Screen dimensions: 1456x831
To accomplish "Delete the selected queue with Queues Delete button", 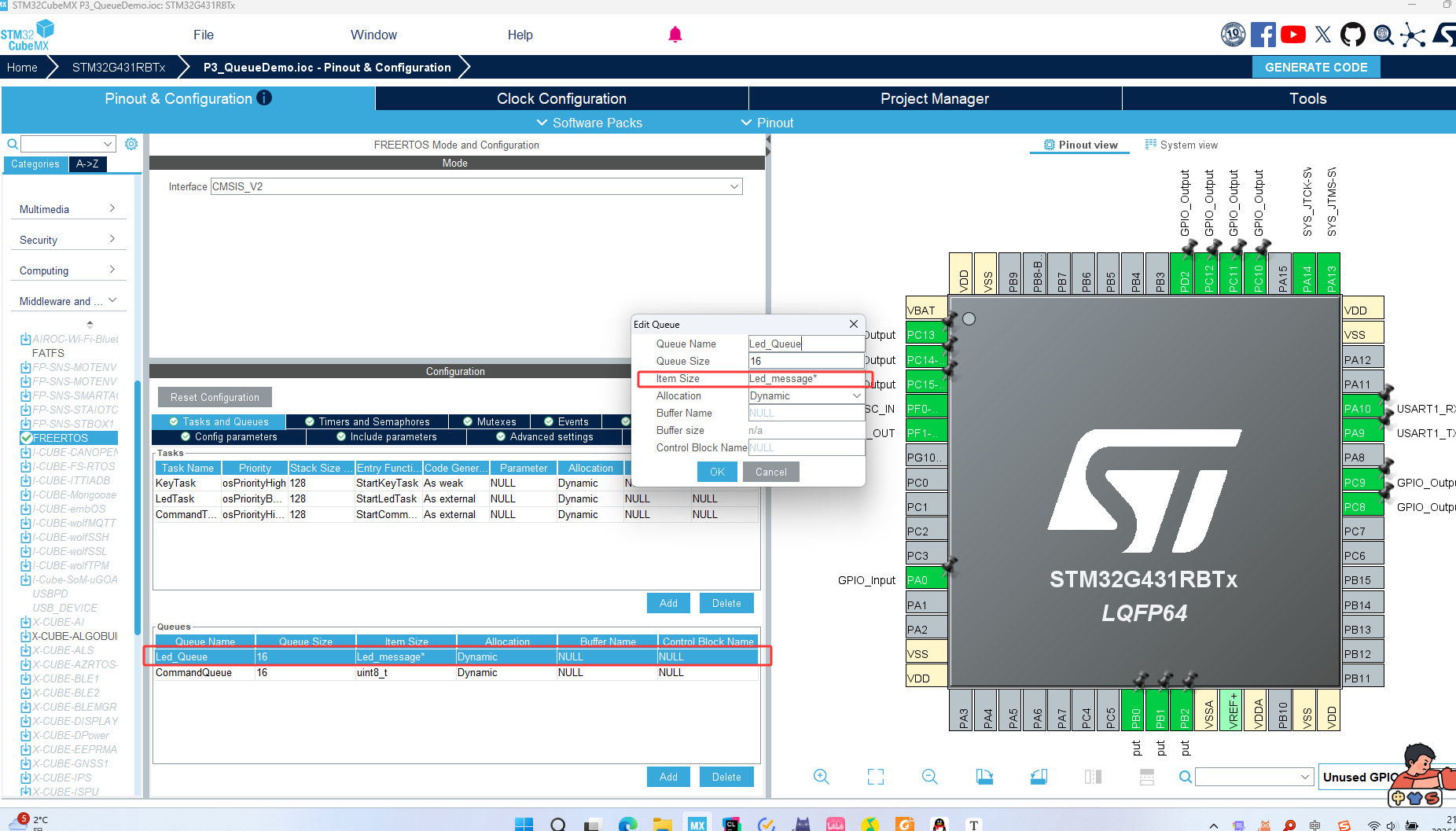I will 726,778.
